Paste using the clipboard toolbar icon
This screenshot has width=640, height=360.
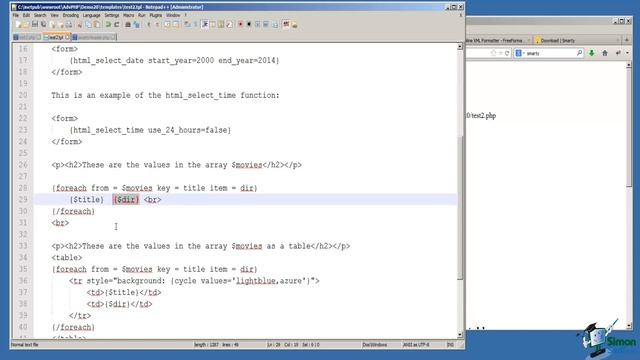tap(97, 24)
